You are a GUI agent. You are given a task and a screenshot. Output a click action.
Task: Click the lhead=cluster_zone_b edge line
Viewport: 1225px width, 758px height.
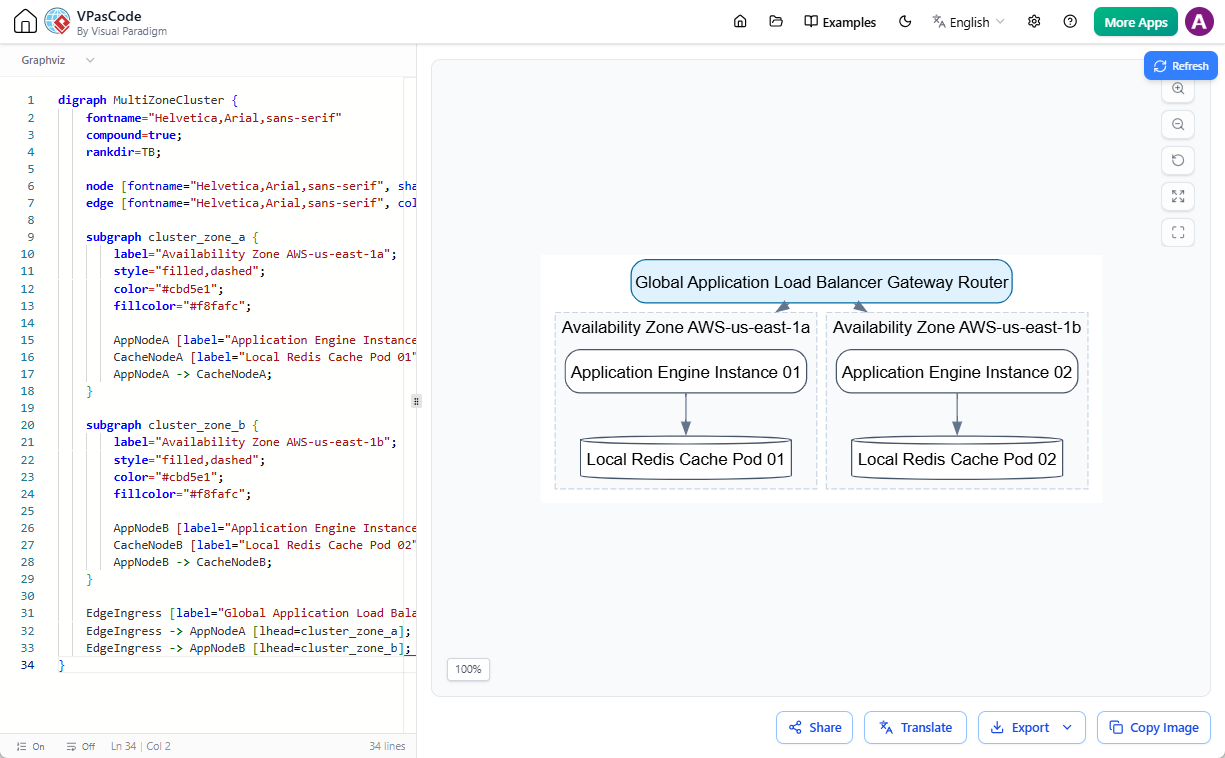[x=249, y=648]
